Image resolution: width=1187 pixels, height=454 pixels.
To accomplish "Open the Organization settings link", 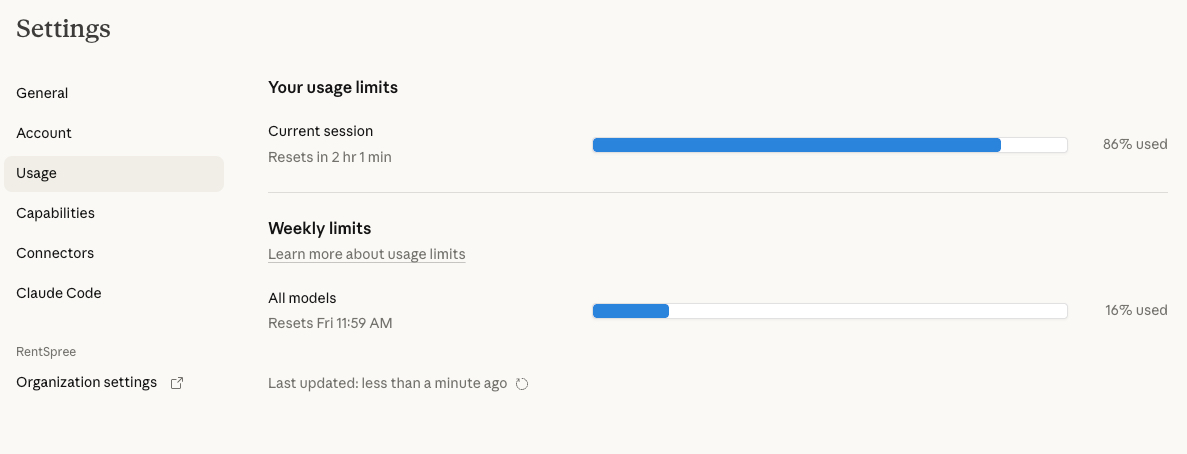I will 87,382.
